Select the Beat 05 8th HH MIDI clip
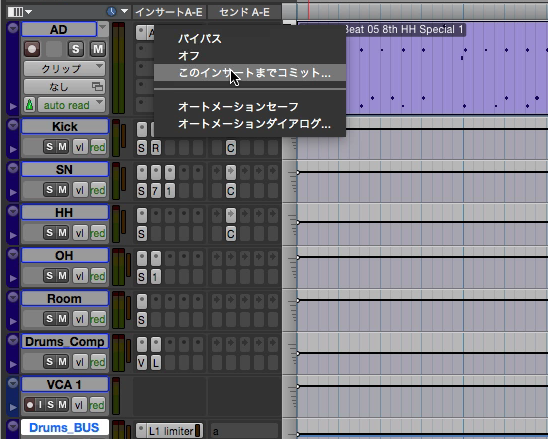Image resolution: width=548 pixels, height=439 pixels. pos(423,69)
